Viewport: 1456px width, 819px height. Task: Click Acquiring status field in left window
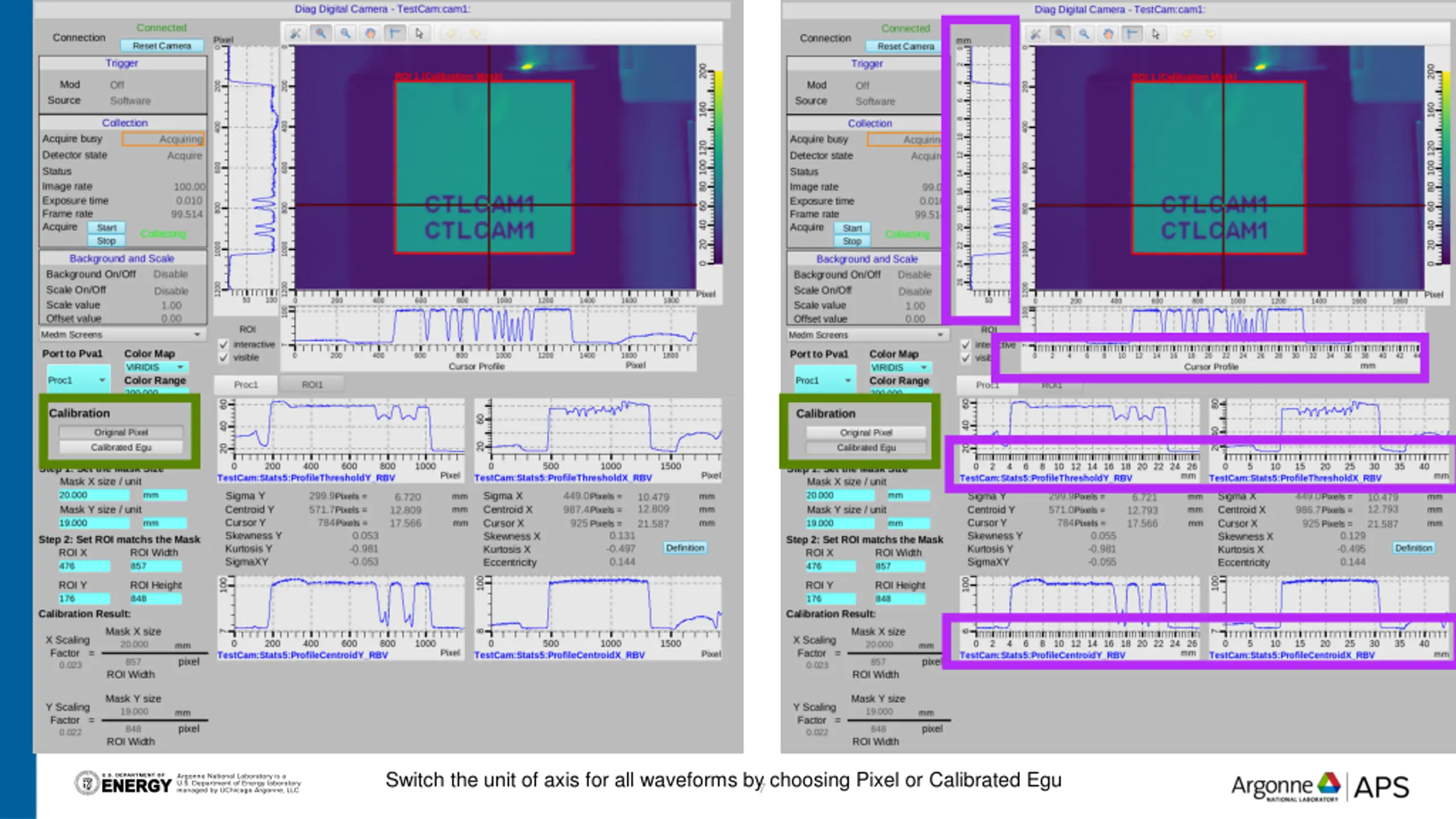pyautogui.click(x=163, y=139)
